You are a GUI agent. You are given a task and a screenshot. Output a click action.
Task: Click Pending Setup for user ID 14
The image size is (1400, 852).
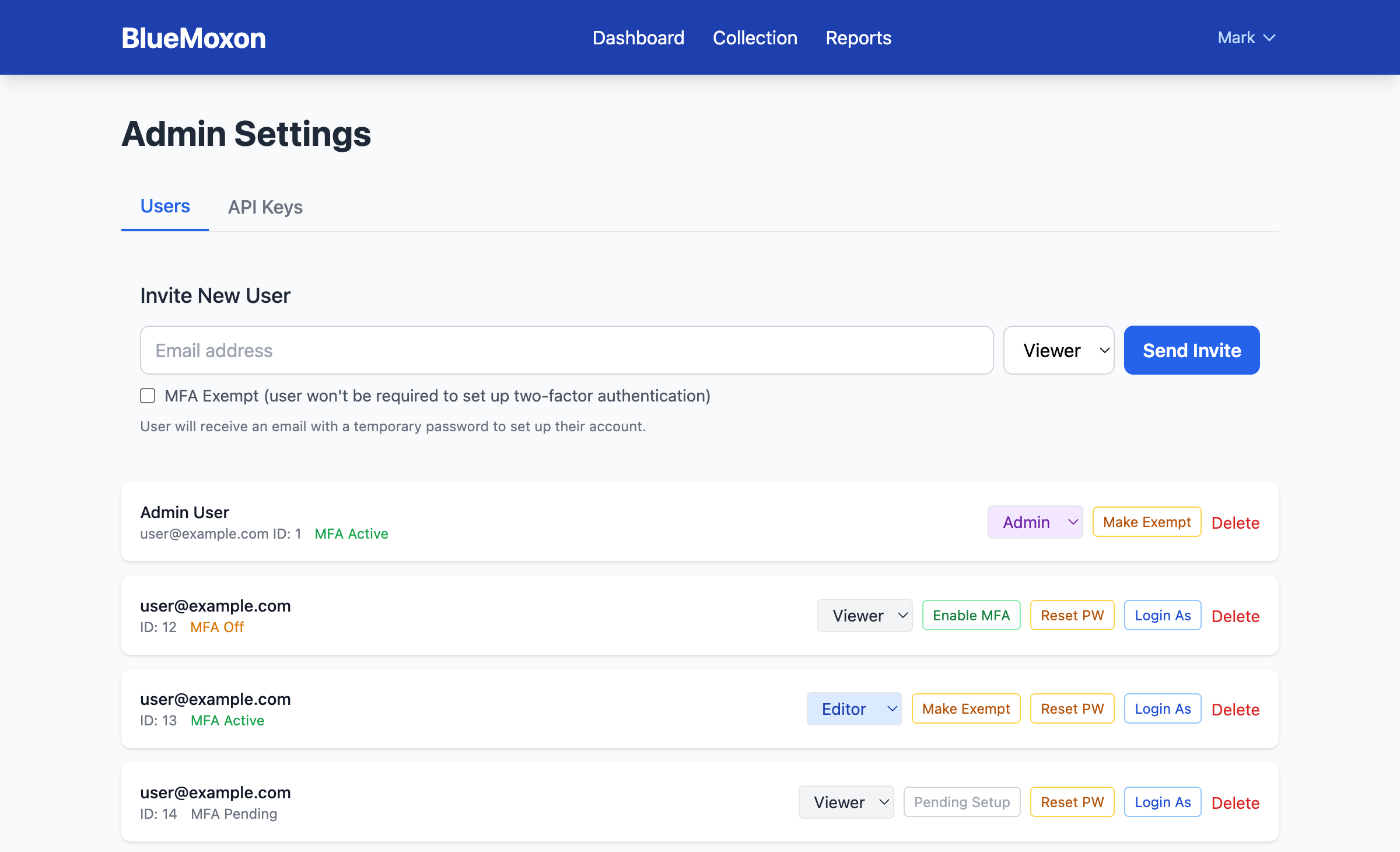[961, 802]
